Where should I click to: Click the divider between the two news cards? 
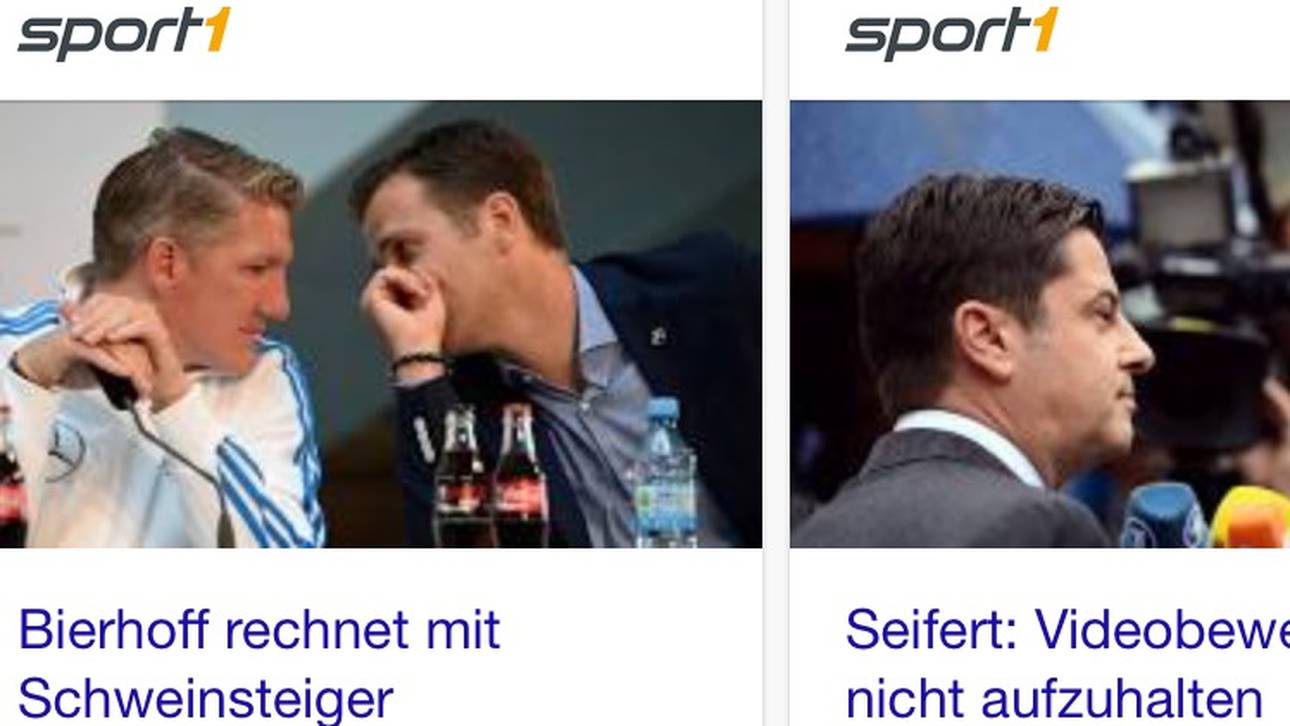[776, 363]
